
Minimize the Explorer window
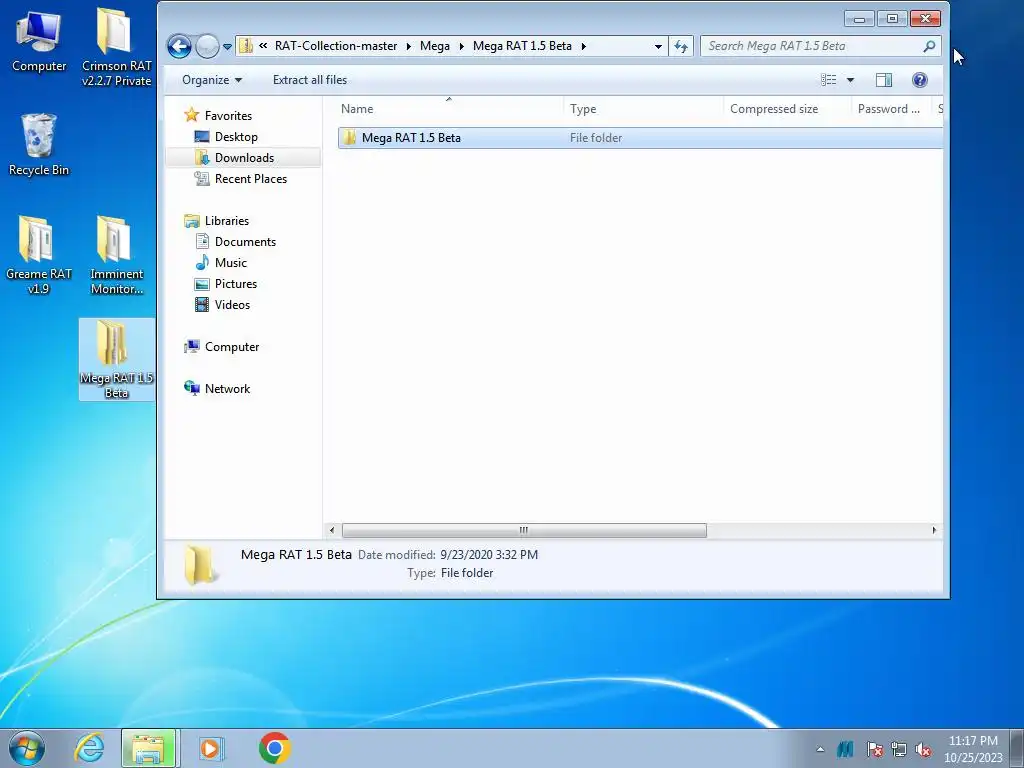coord(859,19)
